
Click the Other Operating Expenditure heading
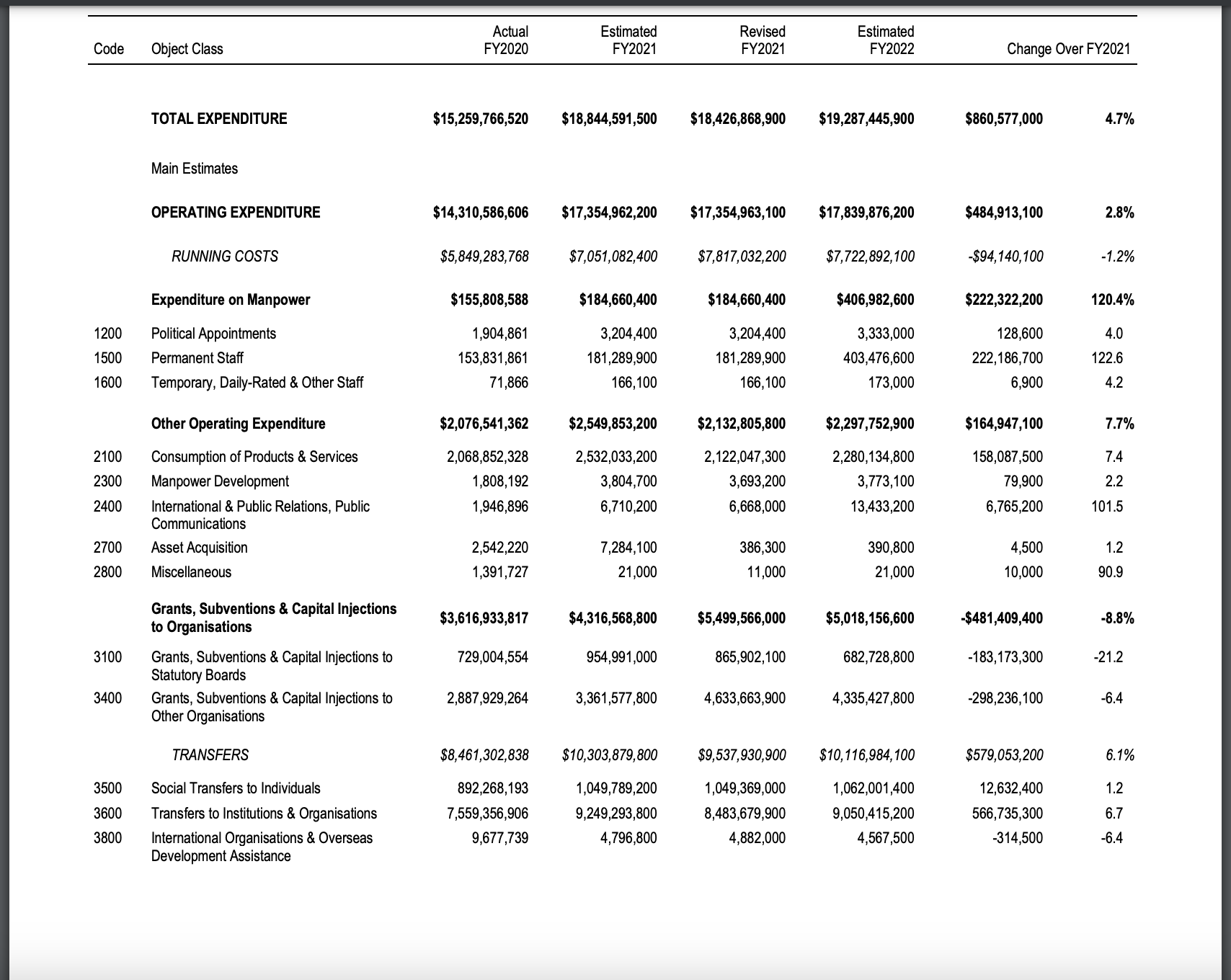tap(238, 424)
